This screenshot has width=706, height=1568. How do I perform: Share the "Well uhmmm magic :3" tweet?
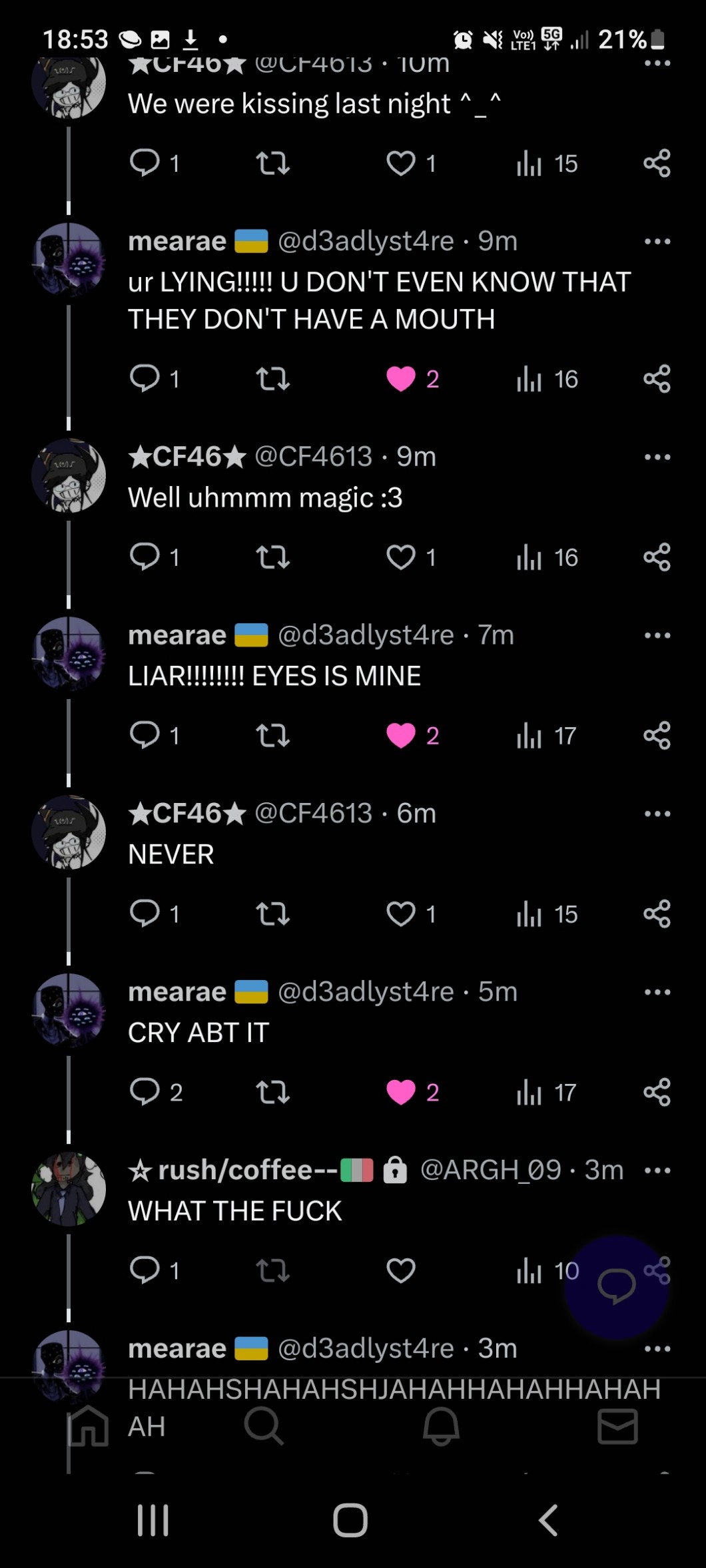point(657,557)
